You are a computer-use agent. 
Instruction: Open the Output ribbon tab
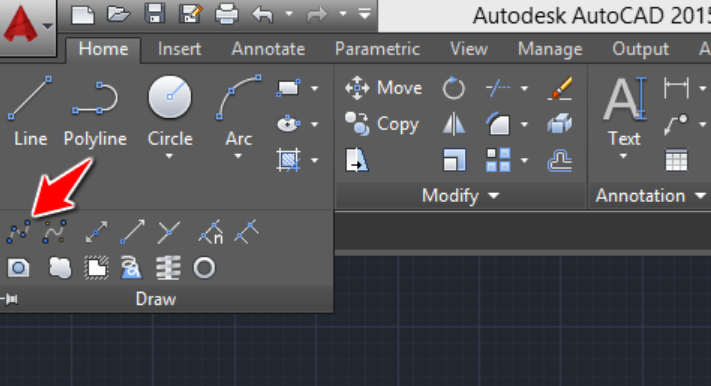[640, 49]
